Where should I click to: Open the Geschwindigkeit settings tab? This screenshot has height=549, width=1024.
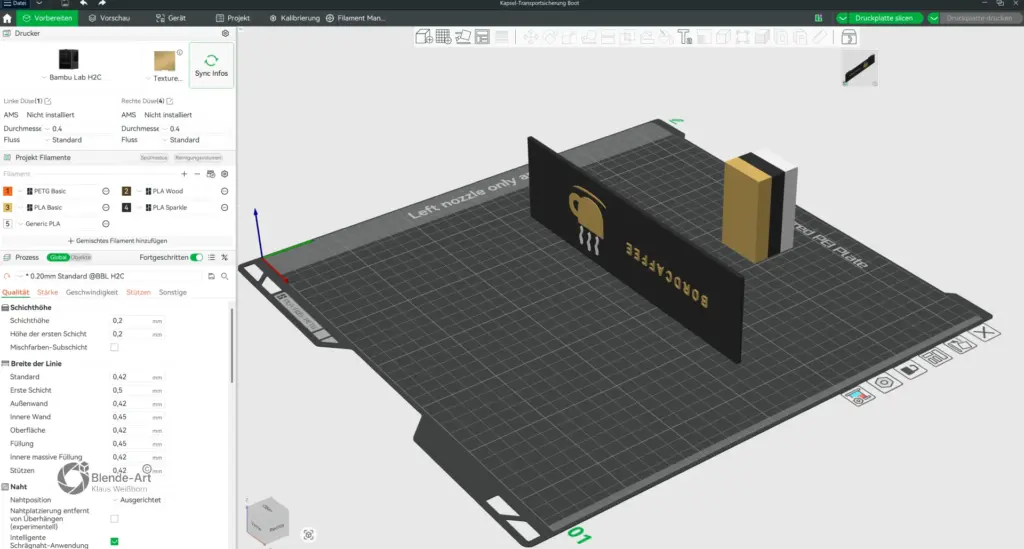click(91, 292)
